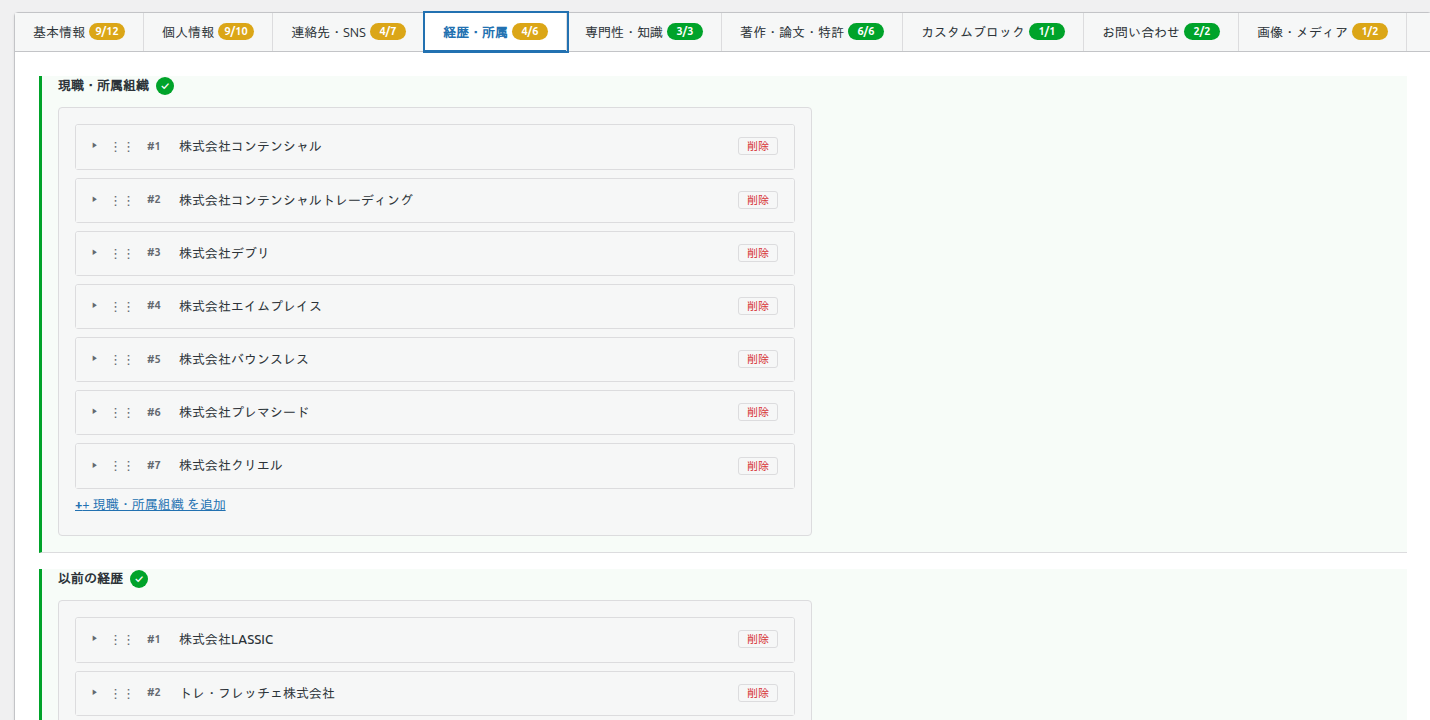This screenshot has height=720, width=1430.
Task: Click drag handle icon for 株式会社コンテンシャル
Action: pos(122,146)
